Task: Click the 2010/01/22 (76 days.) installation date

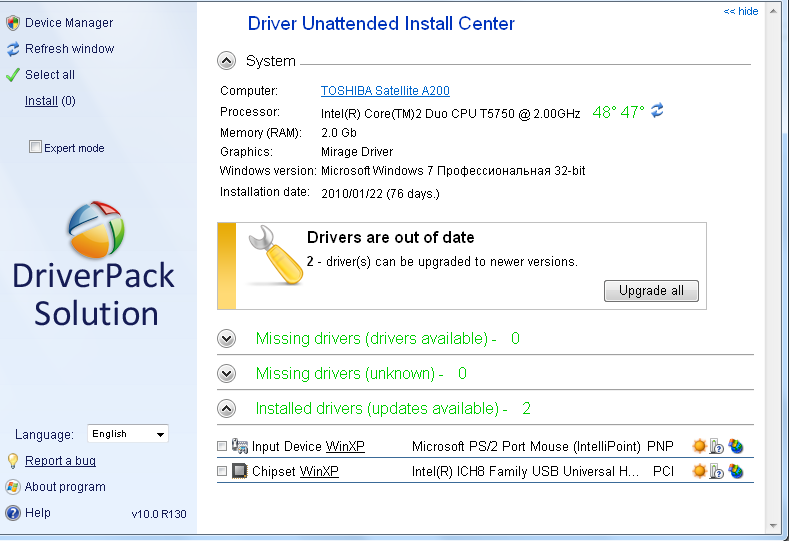Action: [x=380, y=194]
